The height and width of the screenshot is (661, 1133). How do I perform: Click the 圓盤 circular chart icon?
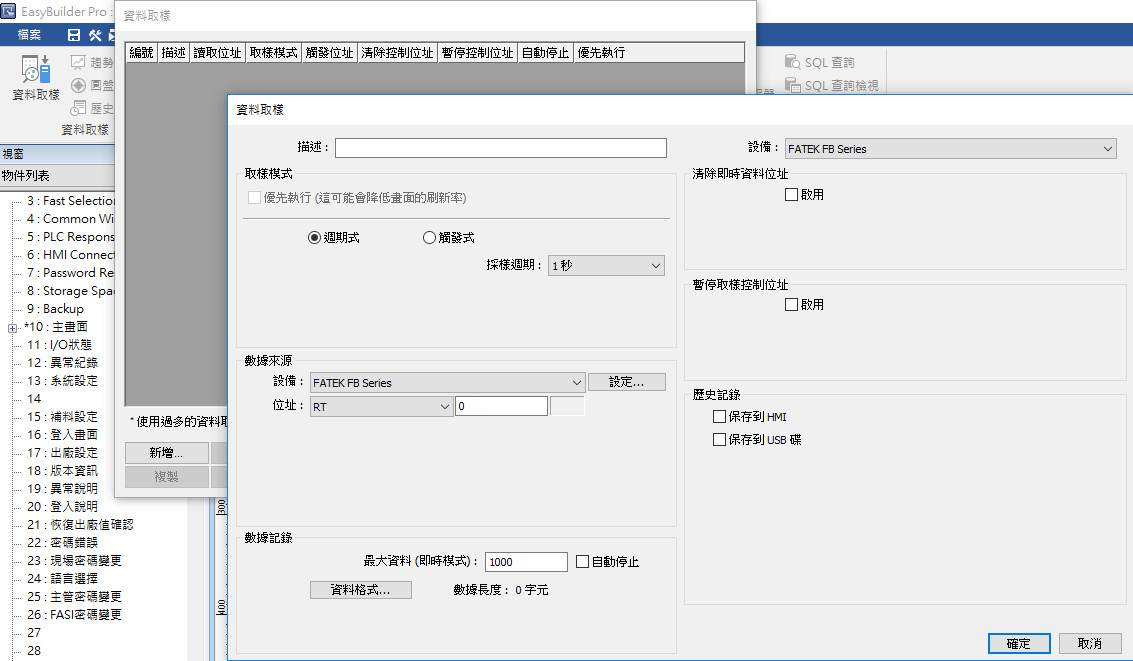(x=78, y=86)
